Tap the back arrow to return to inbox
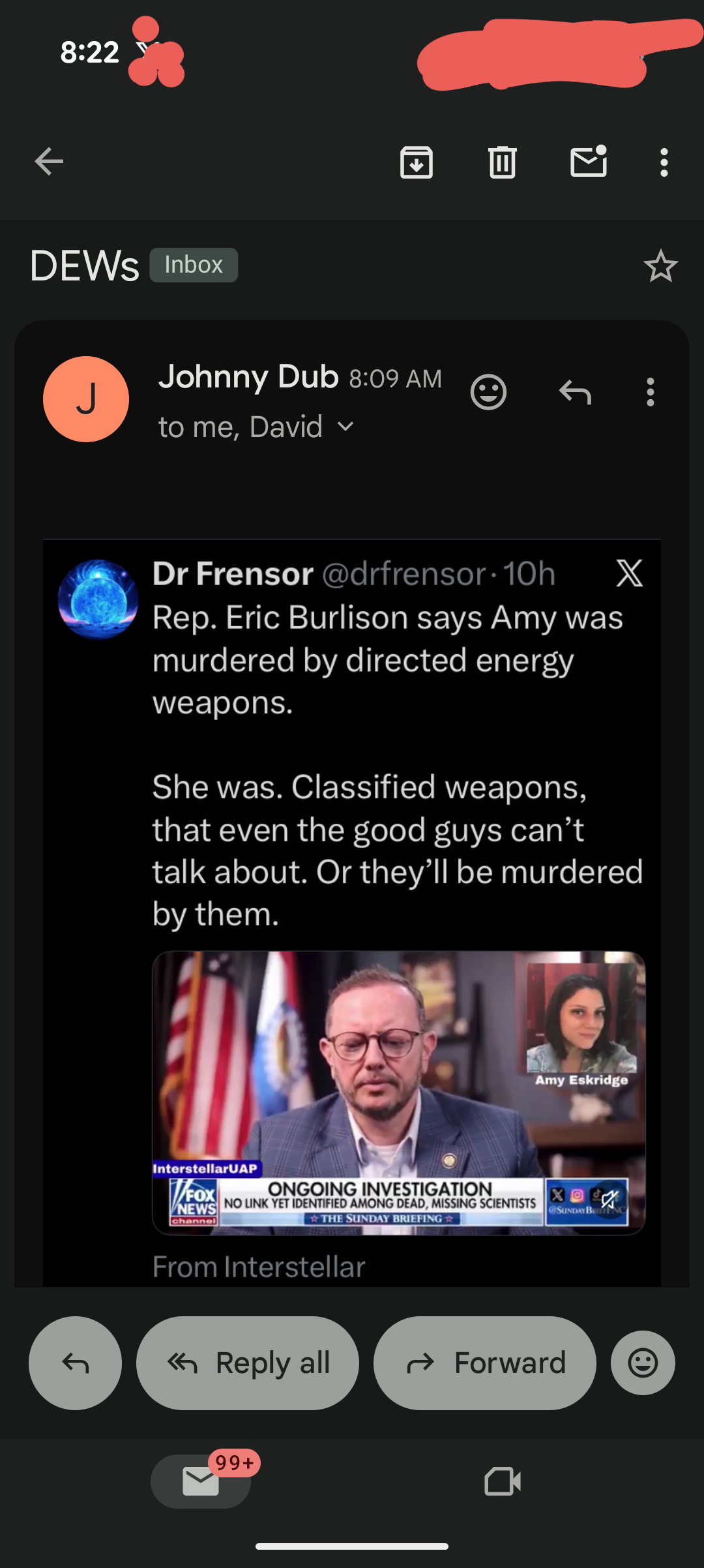The image size is (704, 1568). coord(49,162)
